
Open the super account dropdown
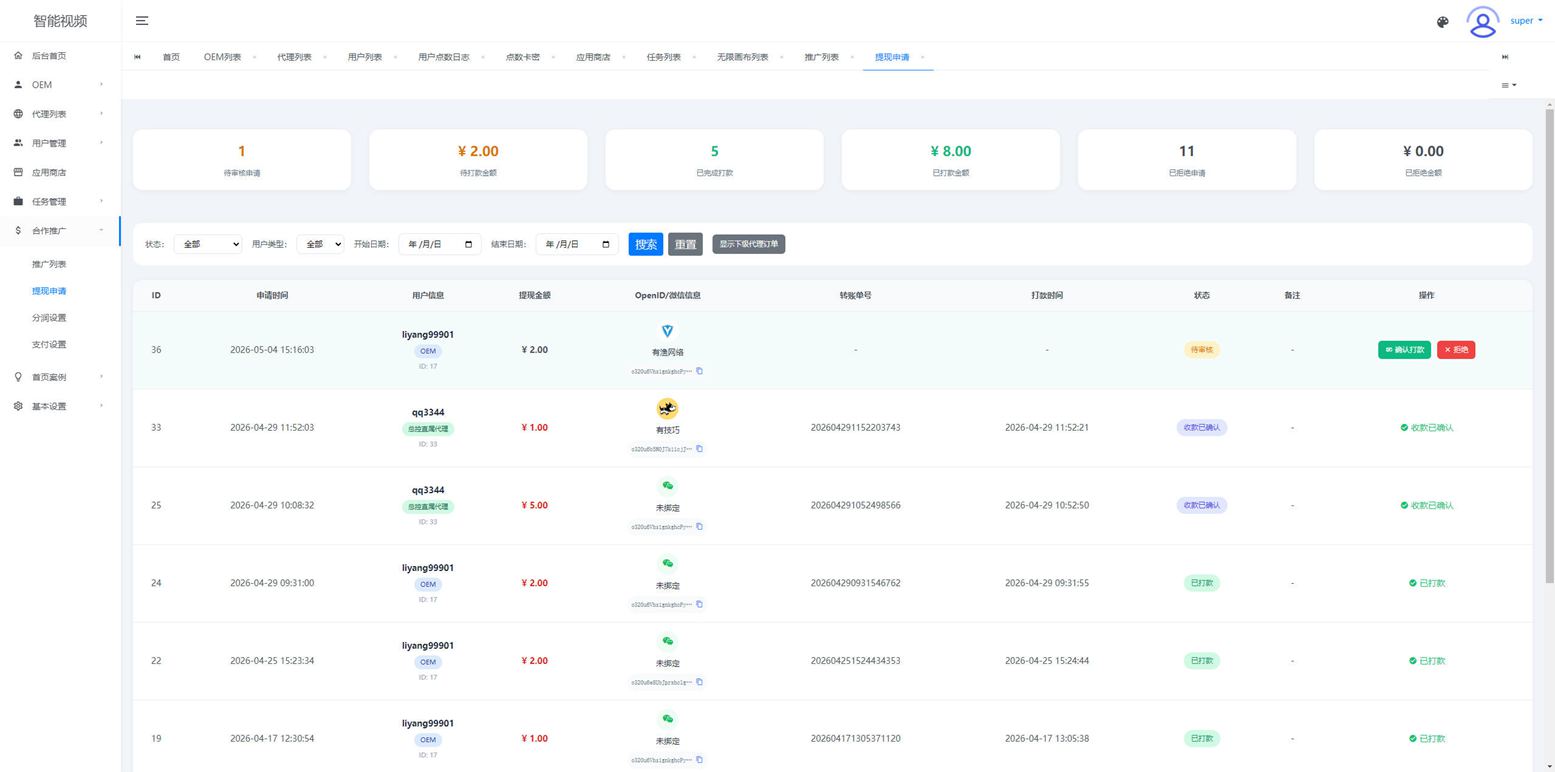pos(1526,21)
